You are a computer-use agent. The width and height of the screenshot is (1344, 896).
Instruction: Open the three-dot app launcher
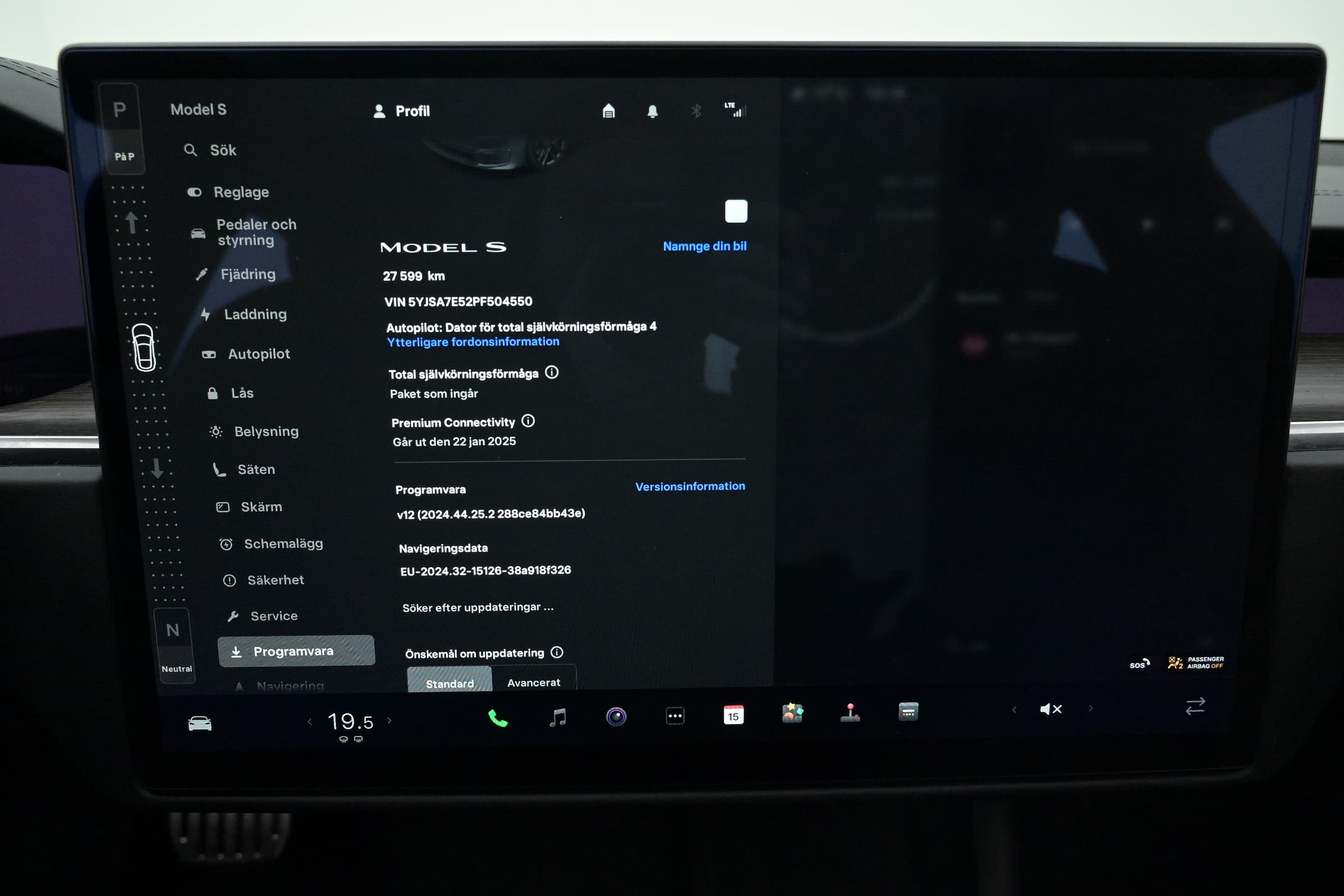click(675, 715)
